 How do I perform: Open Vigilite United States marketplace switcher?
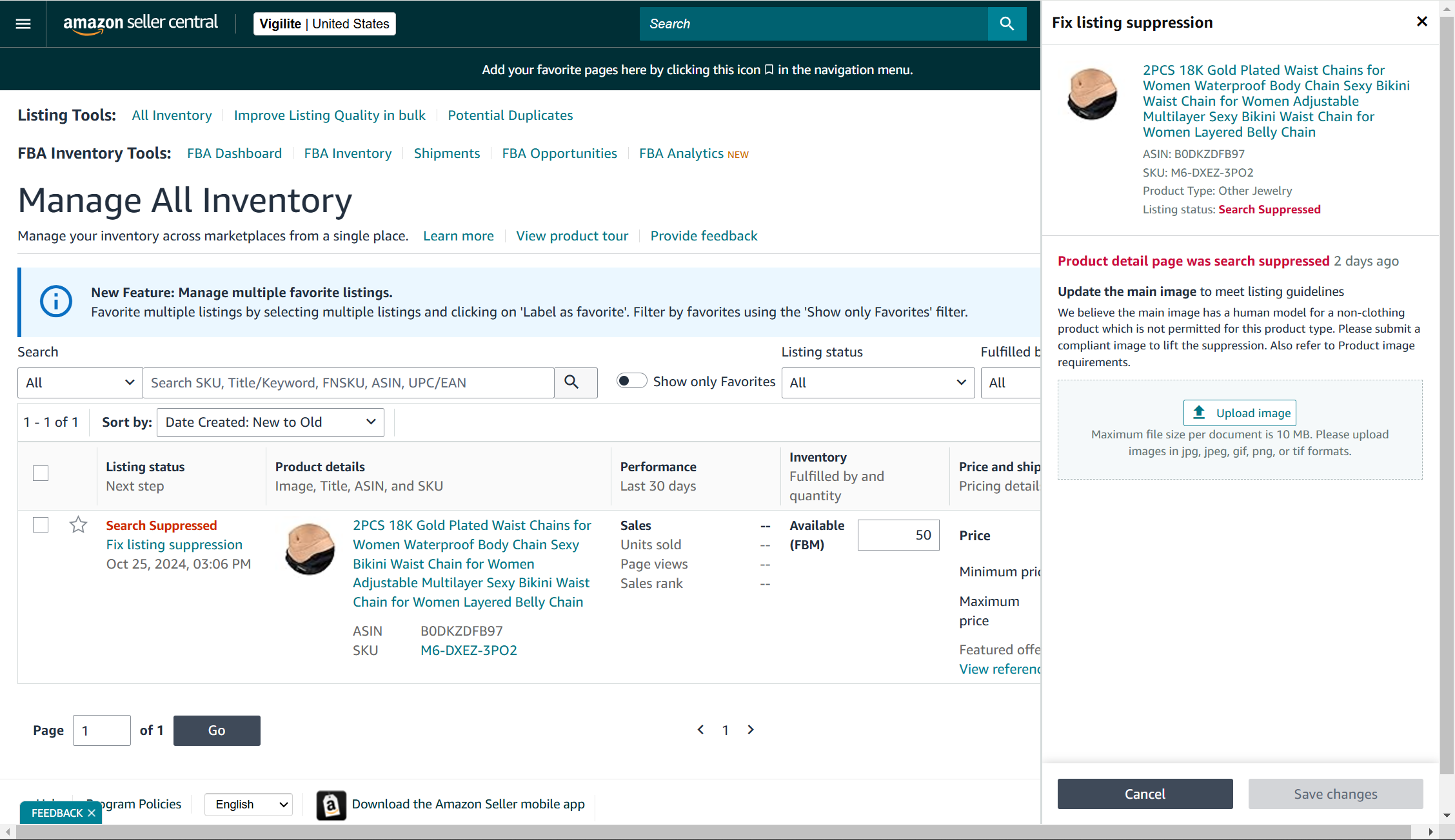point(324,24)
